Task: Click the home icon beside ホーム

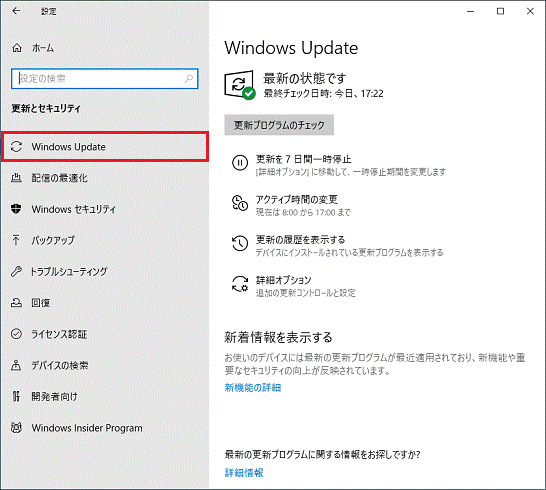Action: [x=17, y=48]
